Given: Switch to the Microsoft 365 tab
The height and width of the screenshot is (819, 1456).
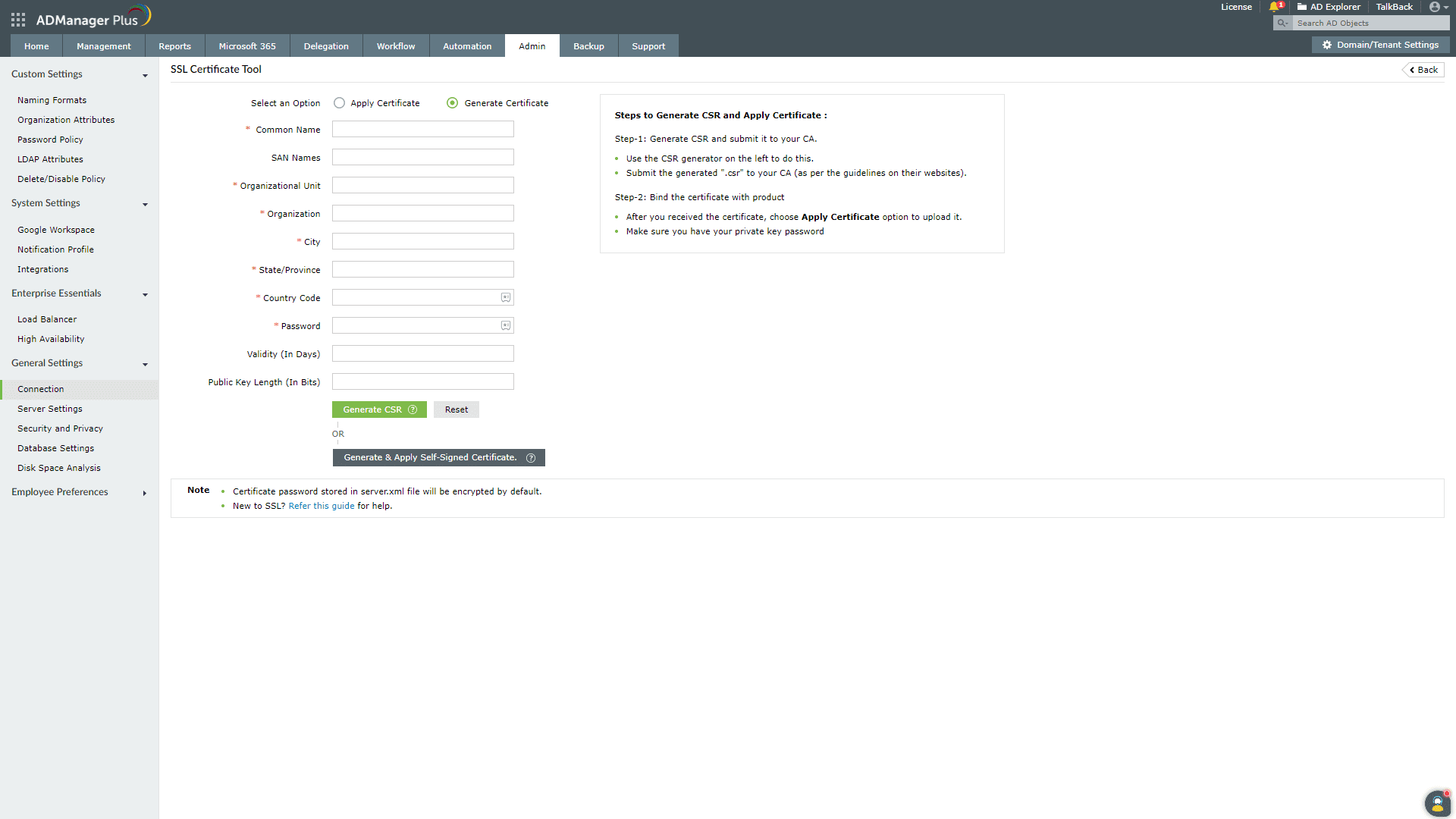Looking at the screenshot, I should (x=247, y=46).
